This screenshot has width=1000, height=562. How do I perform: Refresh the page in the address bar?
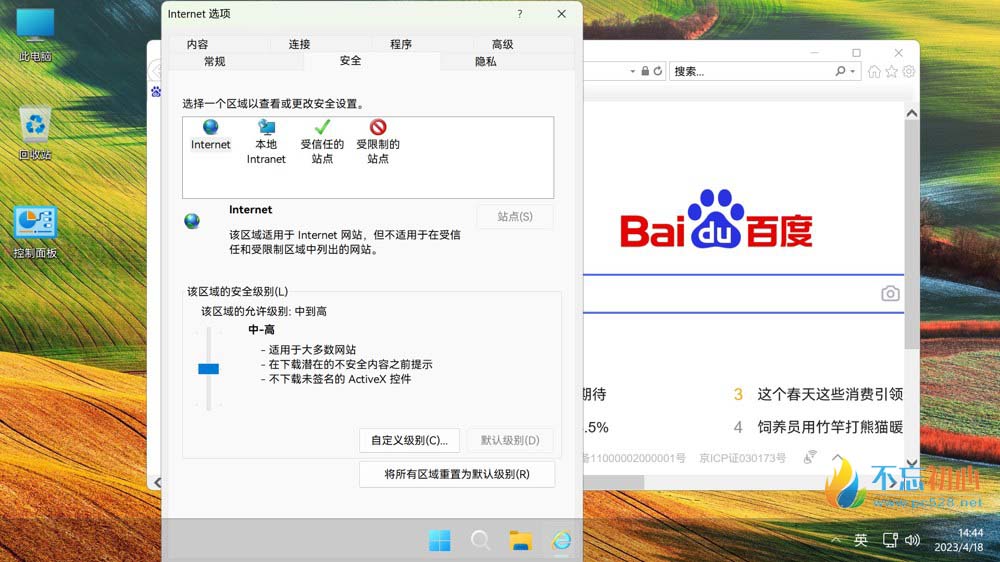[657, 72]
